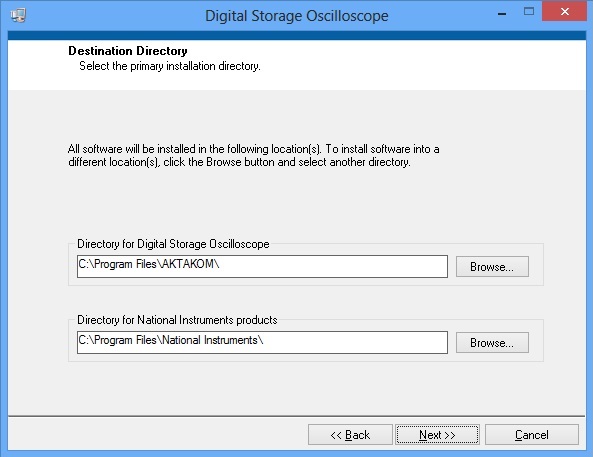Cancel the installation
This screenshot has height=457, width=593.
(531, 435)
